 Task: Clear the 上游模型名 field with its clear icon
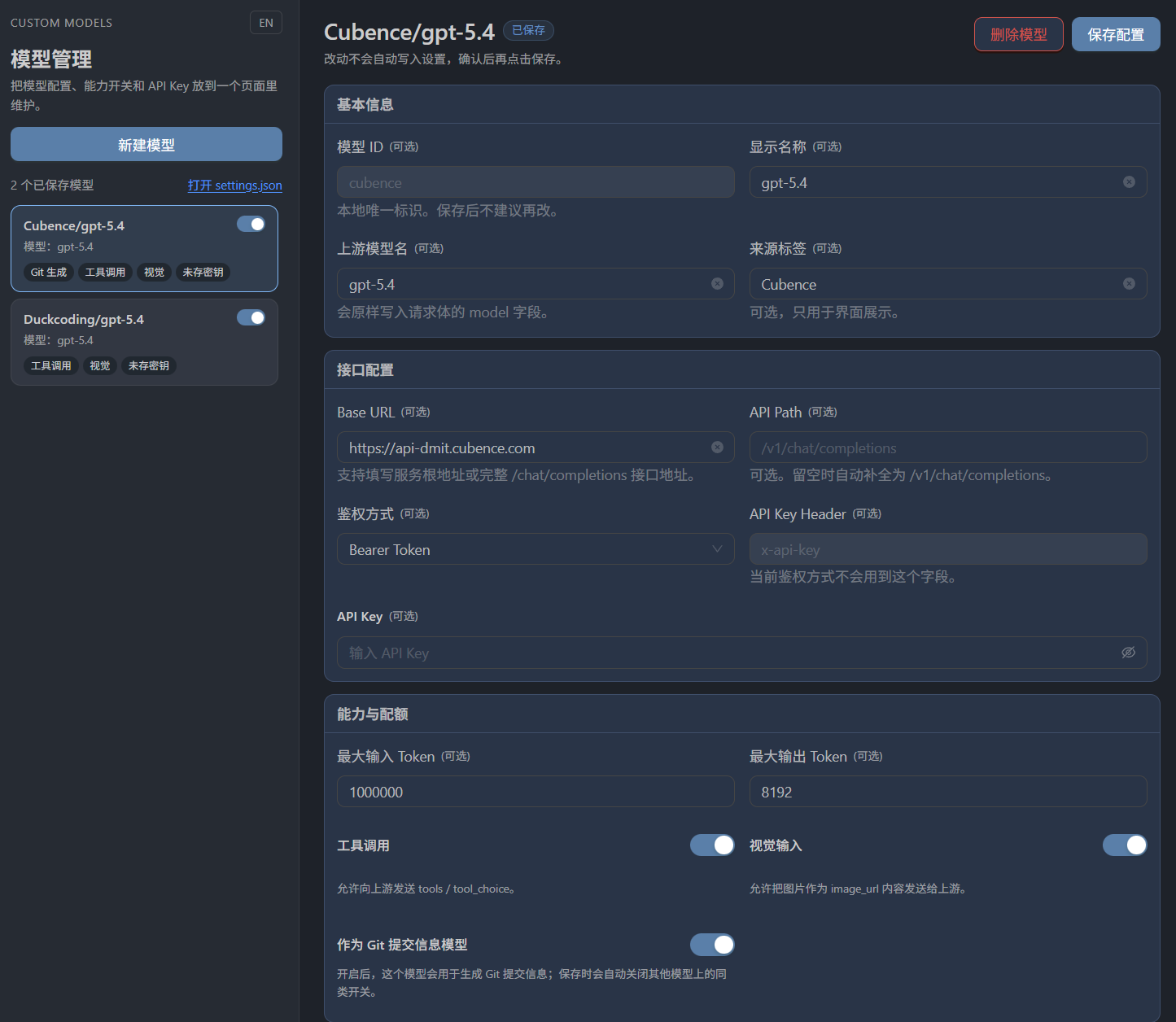pyautogui.click(x=717, y=284)
